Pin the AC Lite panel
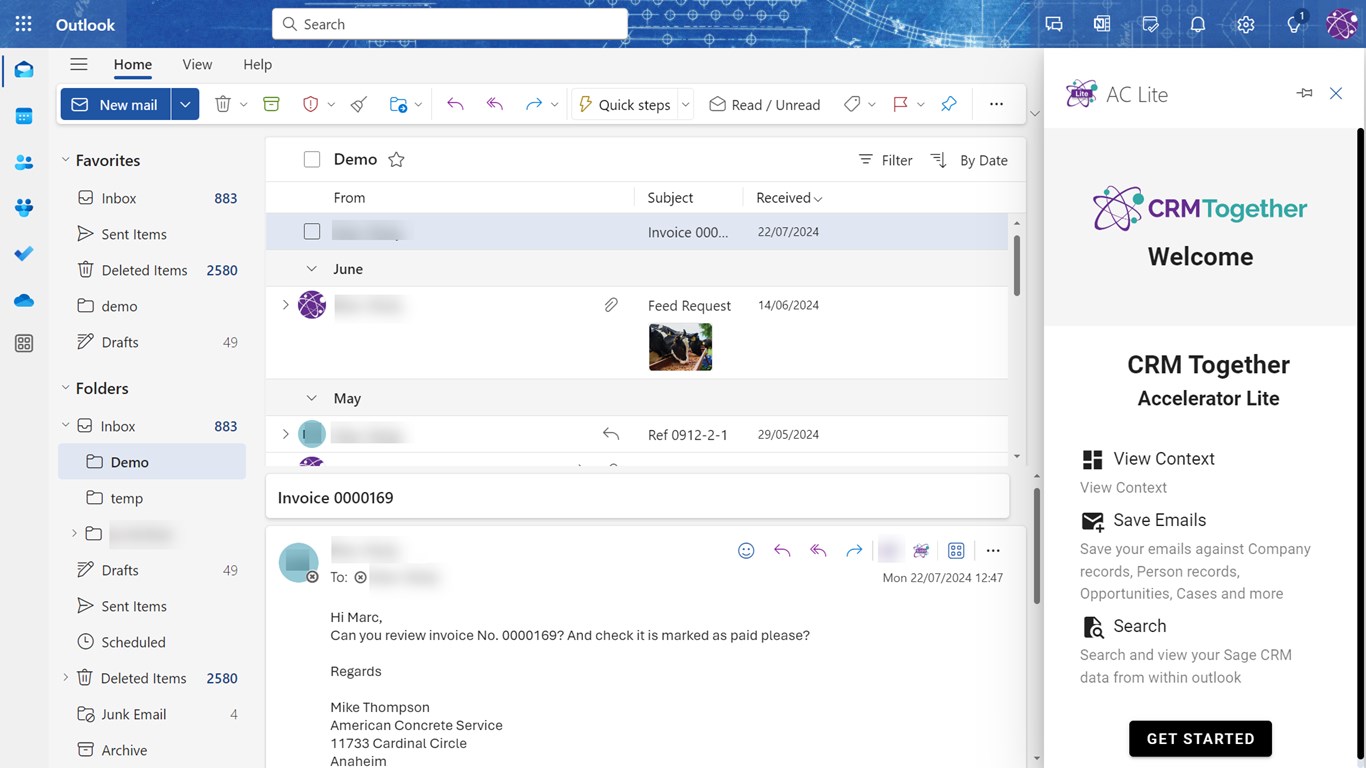This screenshot has width=1366, height=768. [1304, 93]
